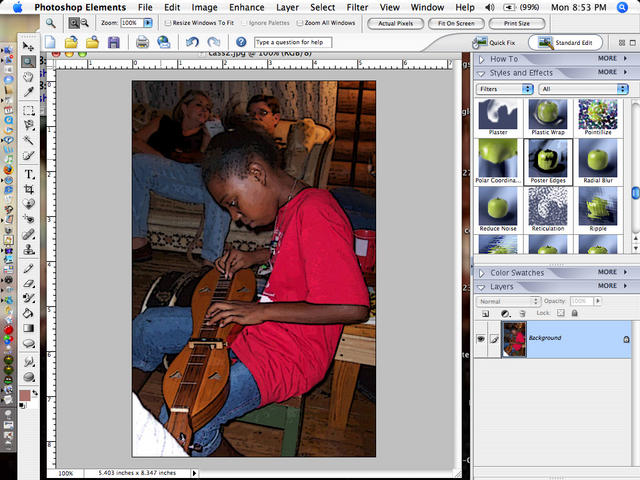The height and width of the screenshot is (480, 640).
Task: Collapse the Layers panel
Action: coord(481,287)
